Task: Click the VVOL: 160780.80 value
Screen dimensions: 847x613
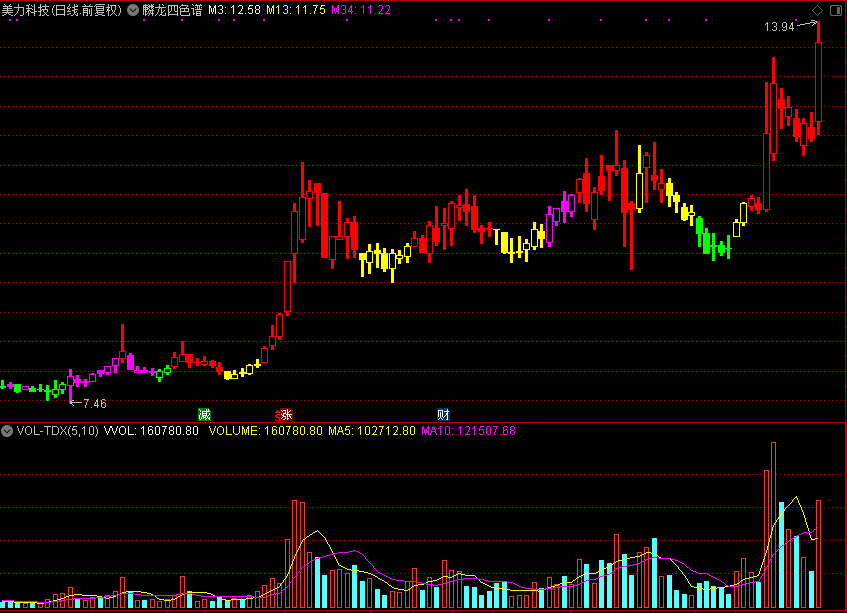Action: coord(151,431)
